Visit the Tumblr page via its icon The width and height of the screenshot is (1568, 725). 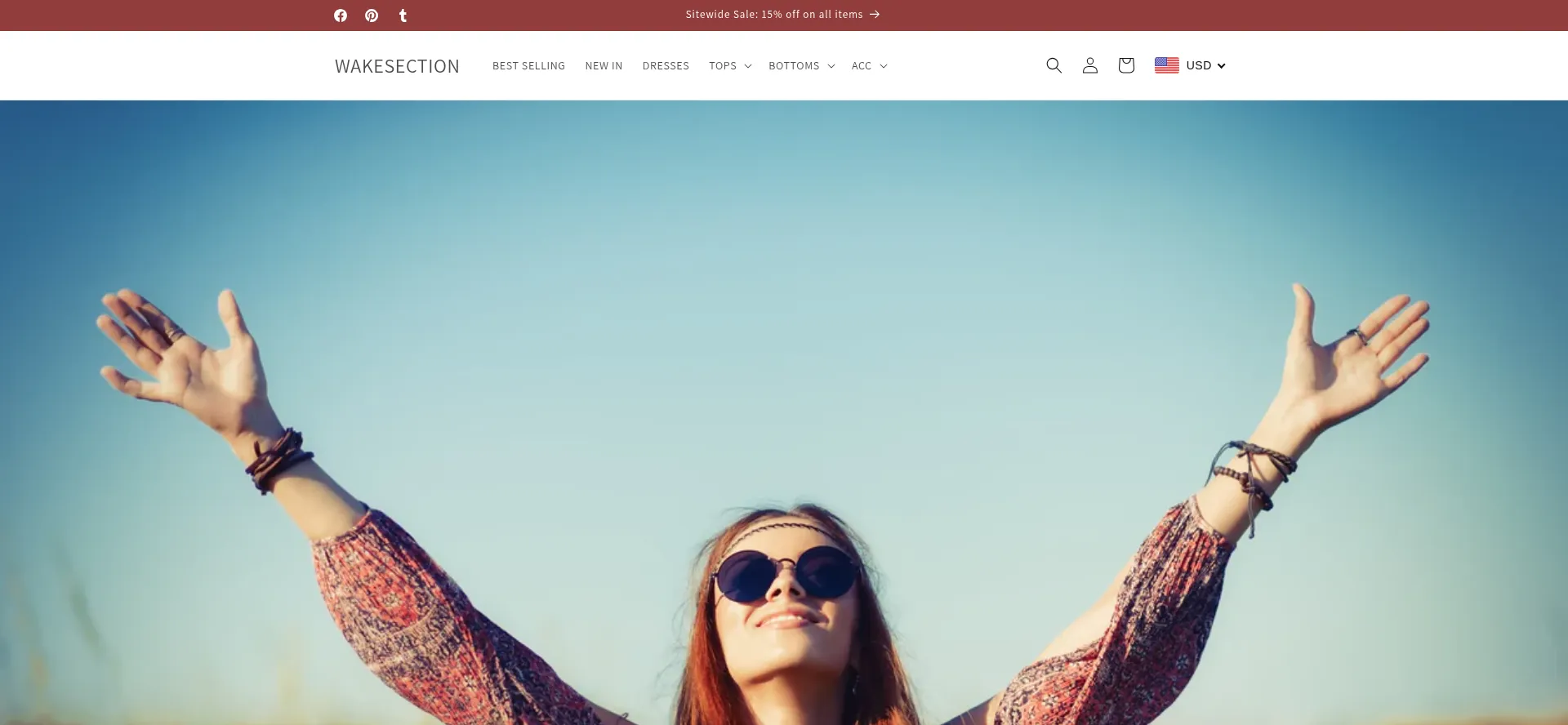click(403, 16)
